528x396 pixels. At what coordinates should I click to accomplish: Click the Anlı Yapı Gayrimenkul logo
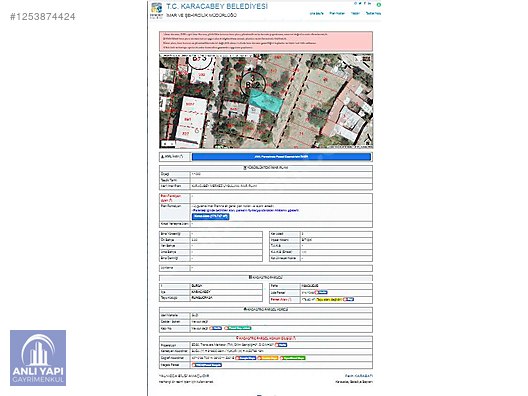tap(38, 358)
